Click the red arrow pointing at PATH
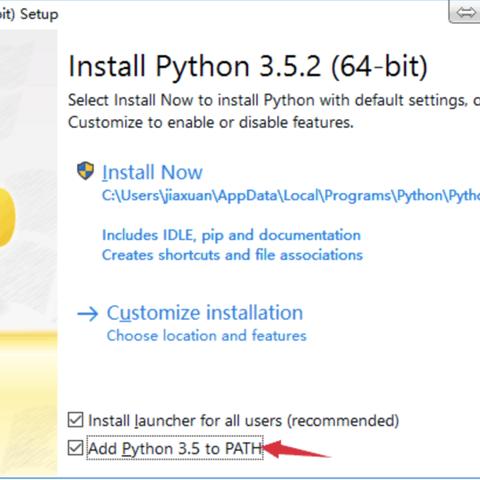 pyautogui.click(x=296, y=450)
